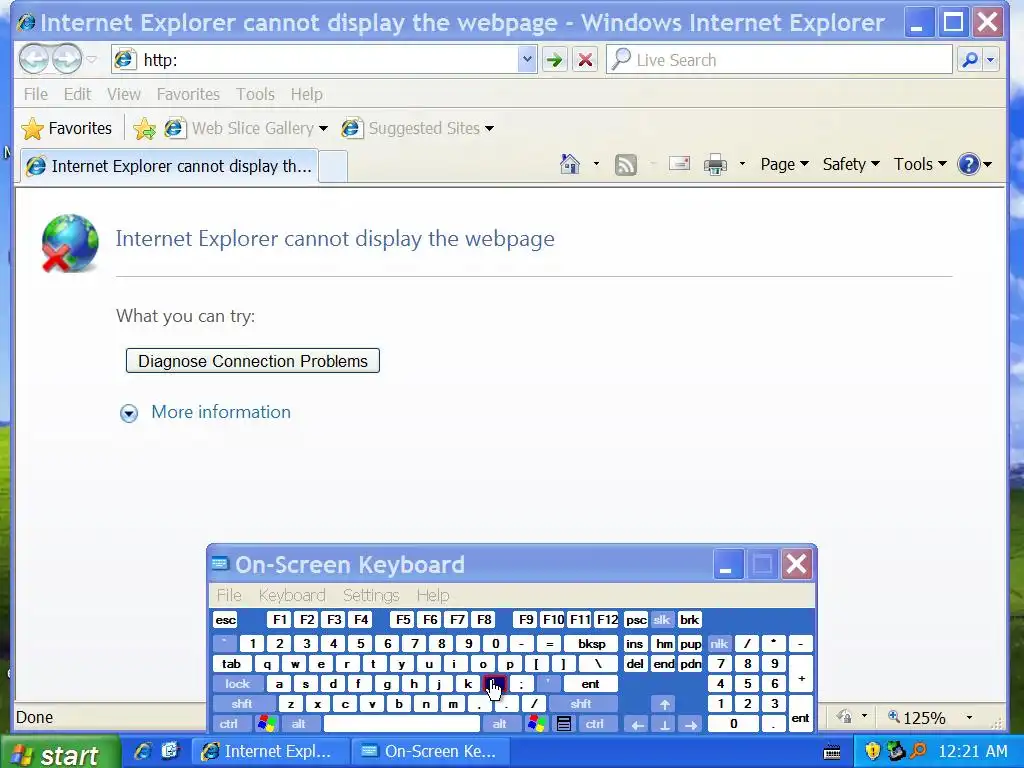
Task: Open the Favorites star button
Action: click(67, 128)
